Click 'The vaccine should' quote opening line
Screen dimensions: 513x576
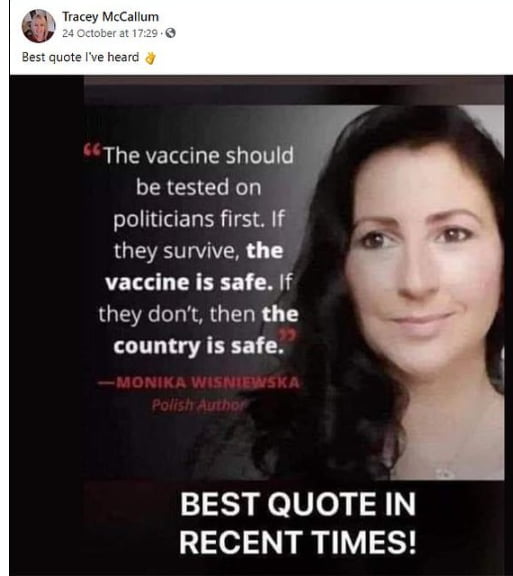point(198,155)
